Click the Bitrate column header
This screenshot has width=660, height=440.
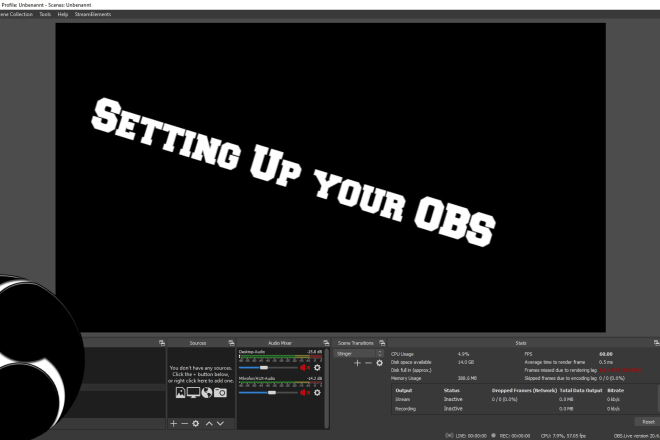point(615,390)
